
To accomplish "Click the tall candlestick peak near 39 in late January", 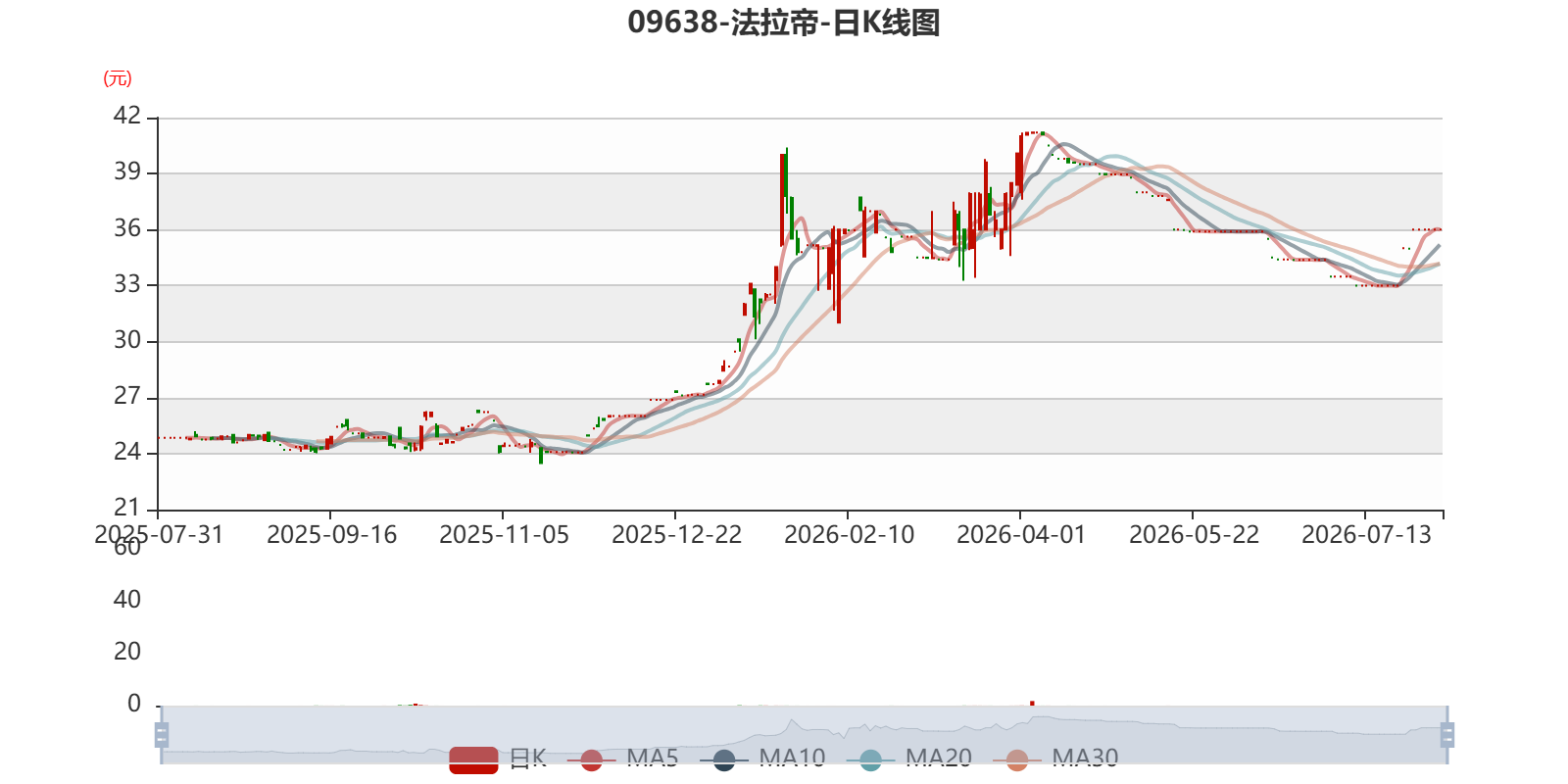I will pos(783,200).
